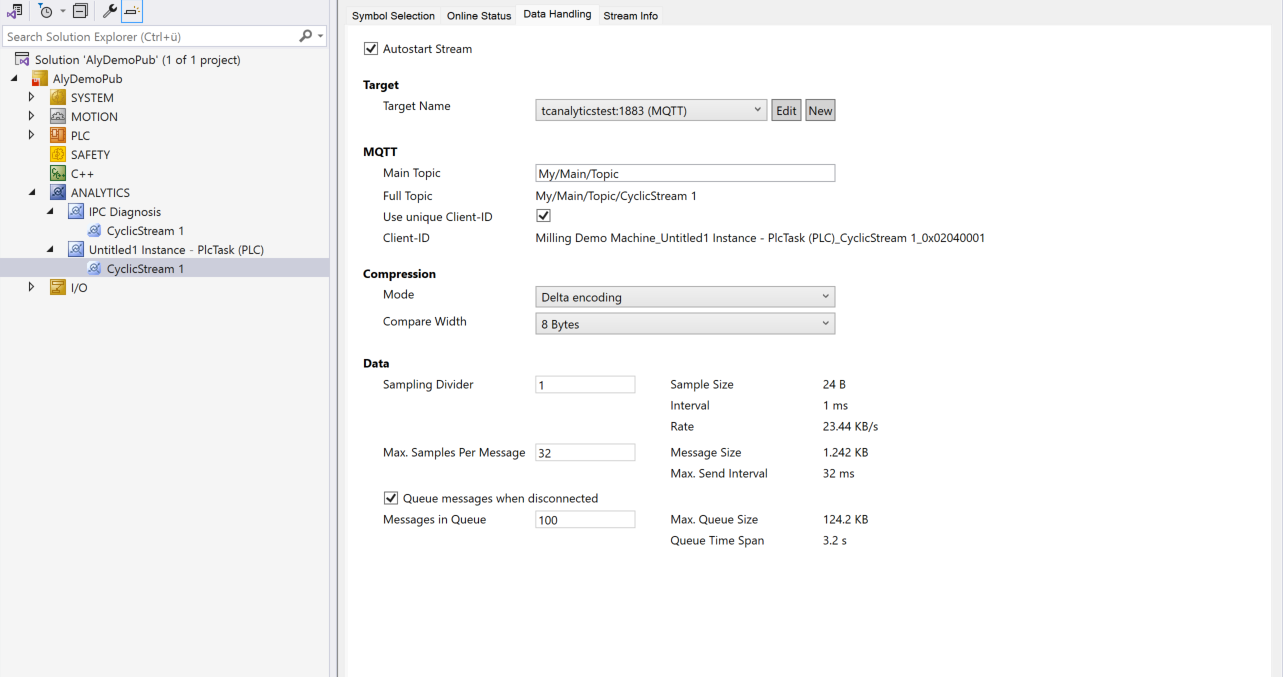Viewport: 1283px width, 677px height.
Task: Click the Collapse All icon in the toolbar
Action: pyautogui.click(x=80, y=9)
